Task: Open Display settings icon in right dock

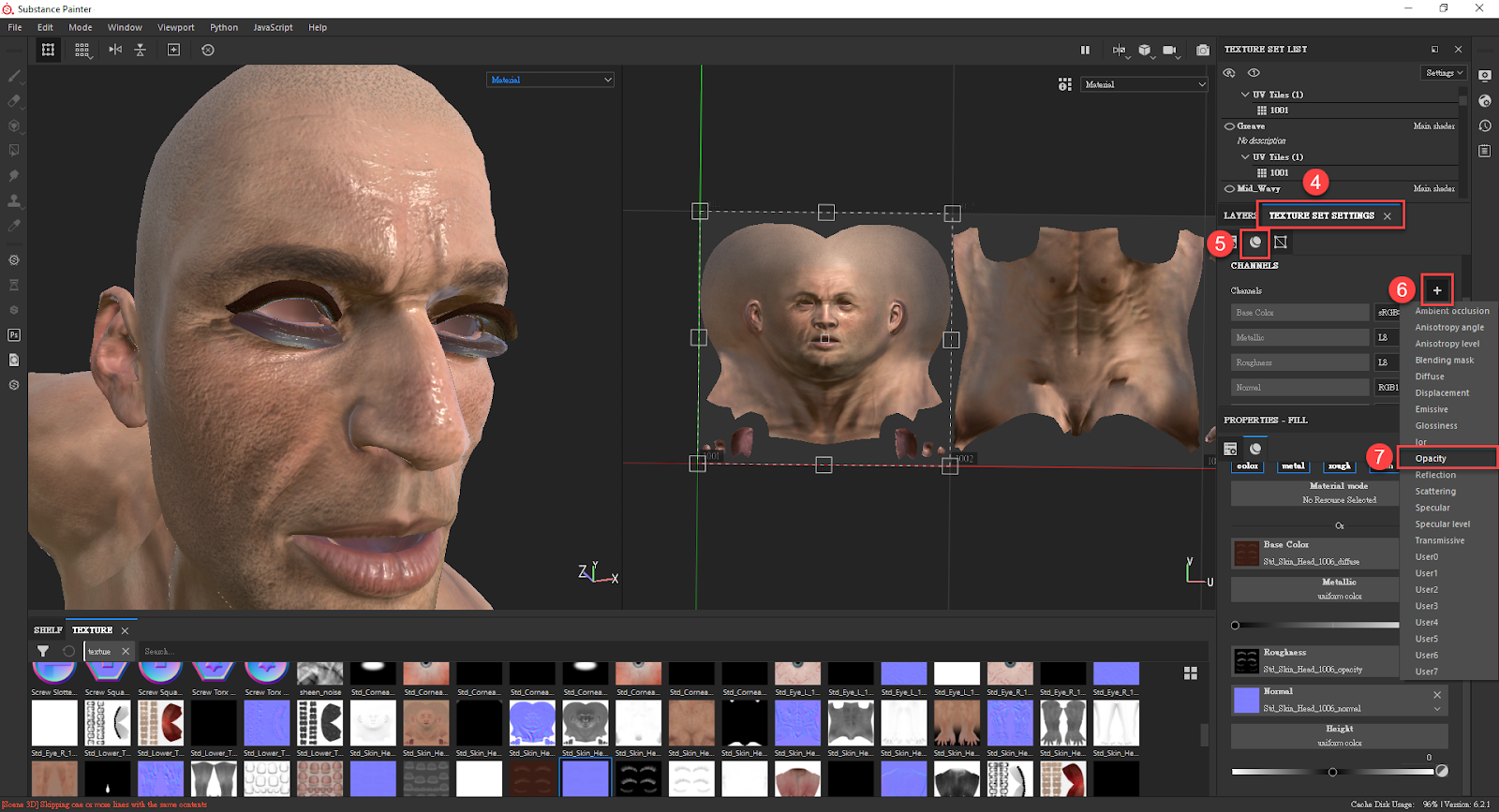Action: click(1485, 75)
